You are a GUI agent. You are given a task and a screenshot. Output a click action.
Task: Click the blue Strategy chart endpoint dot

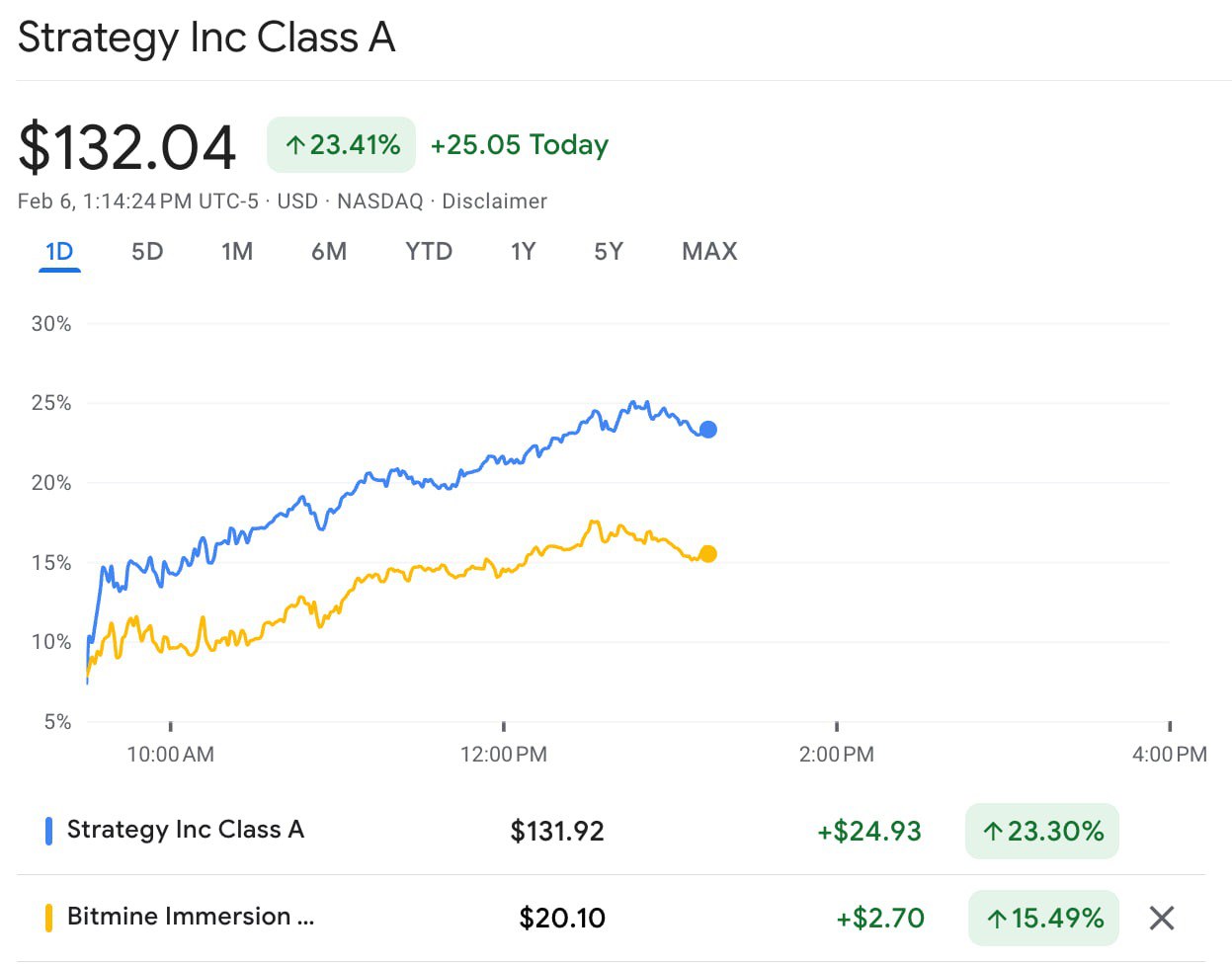[707, 430]
